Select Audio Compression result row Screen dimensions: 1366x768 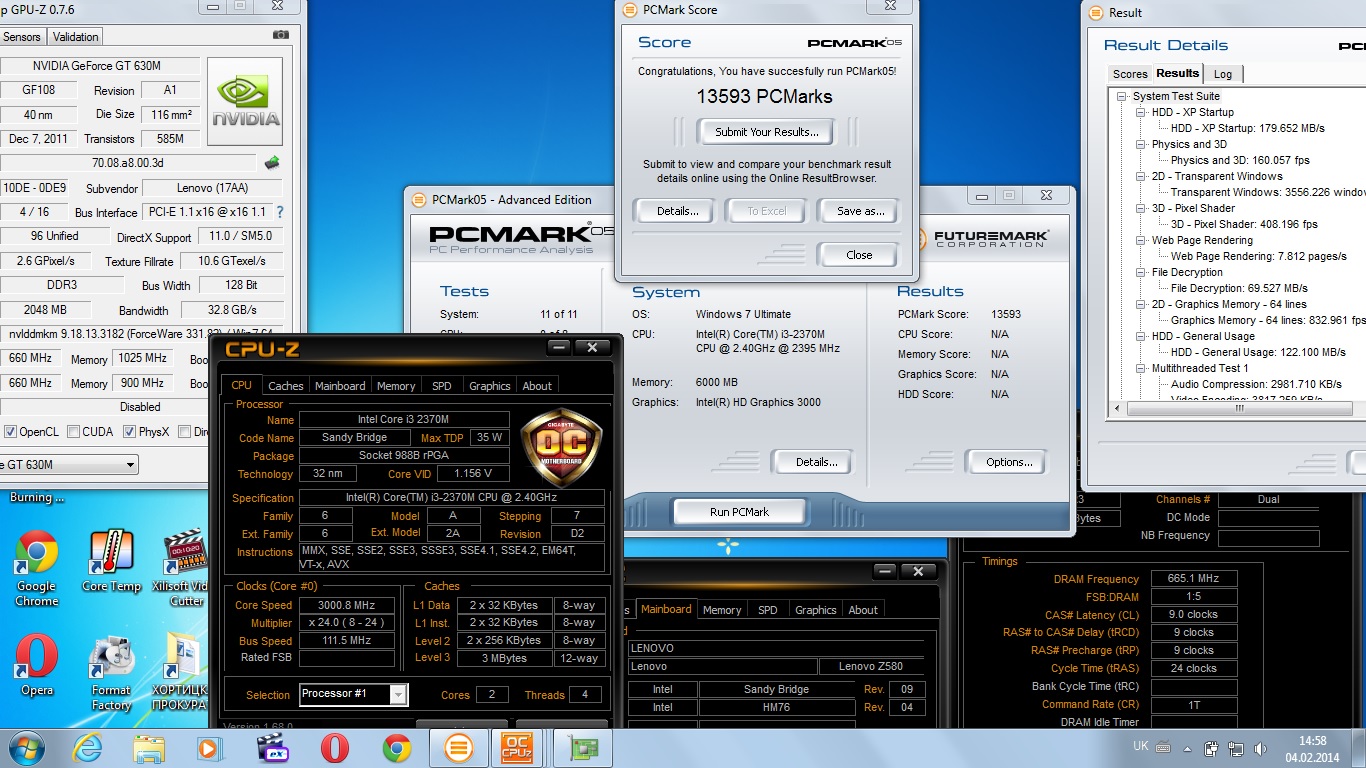(1256, 385)
